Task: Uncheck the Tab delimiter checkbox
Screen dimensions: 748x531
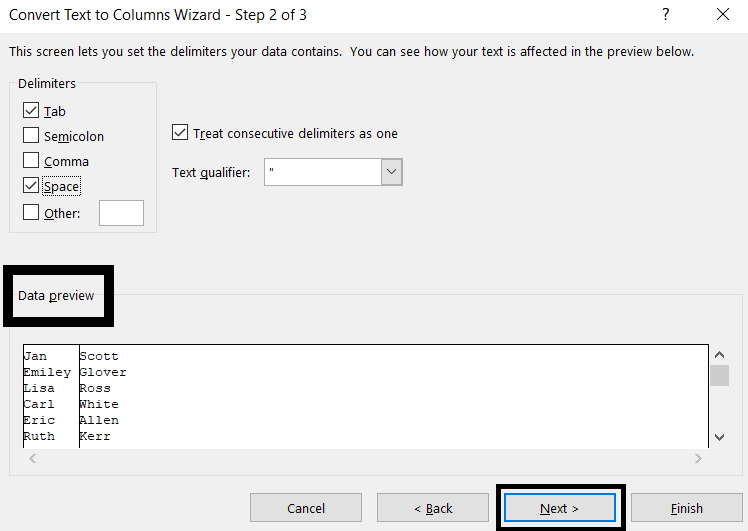Action: [x=31, y=111]
